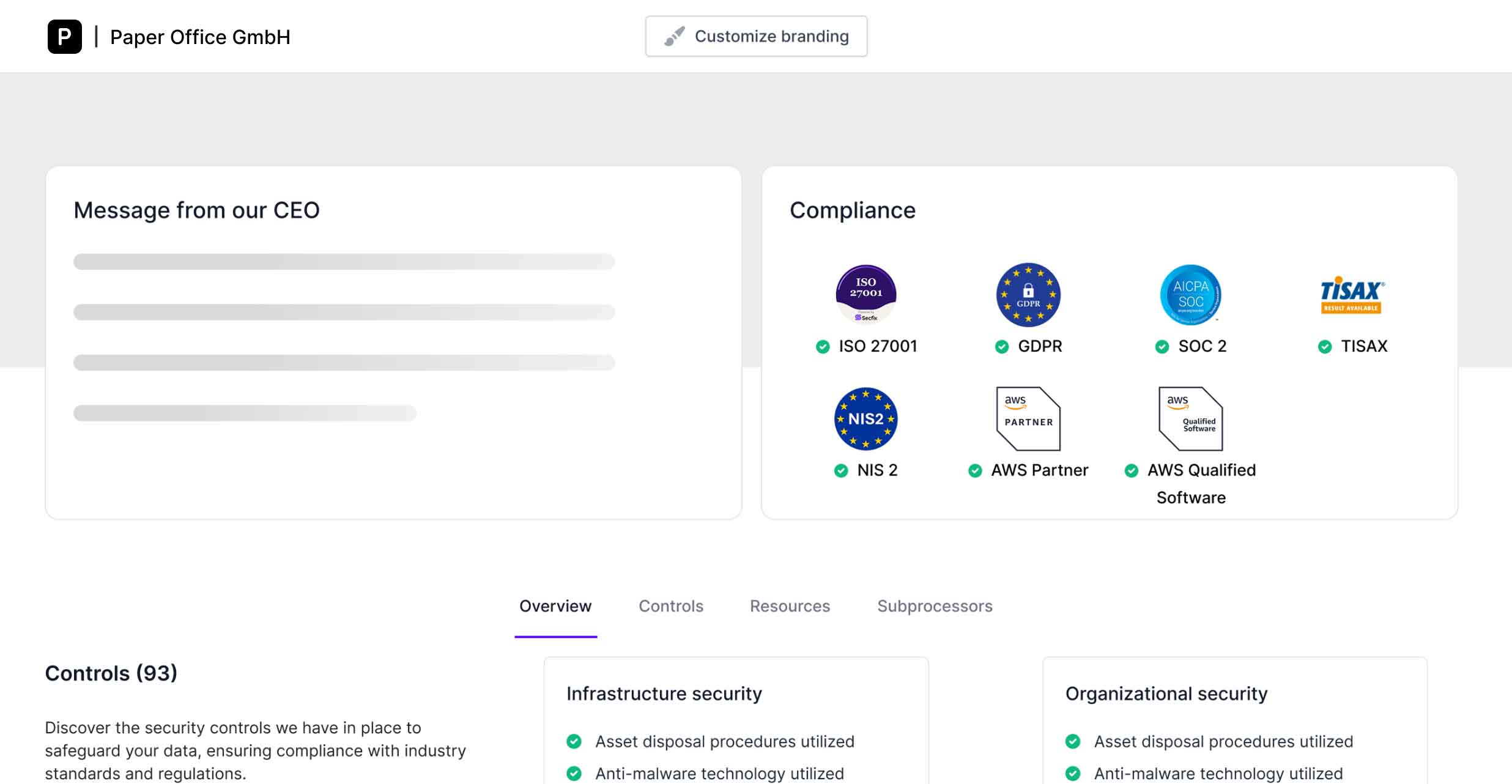Image resolution: width=1512 pixels, height=784 pixels.
Task: Open the Resources tab
Action: tap(790, 606)
